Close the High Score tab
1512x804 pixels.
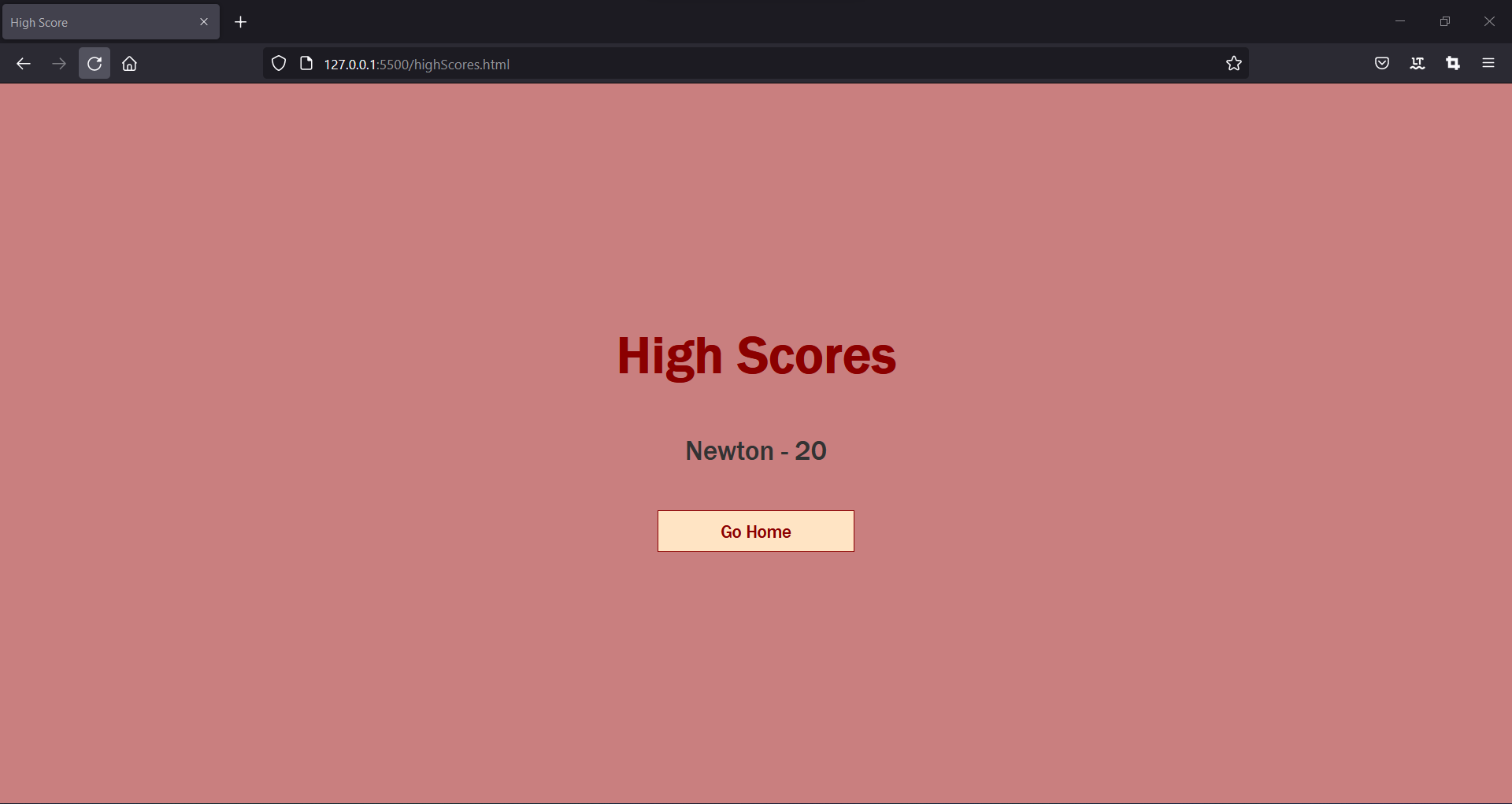click(204, 21)
